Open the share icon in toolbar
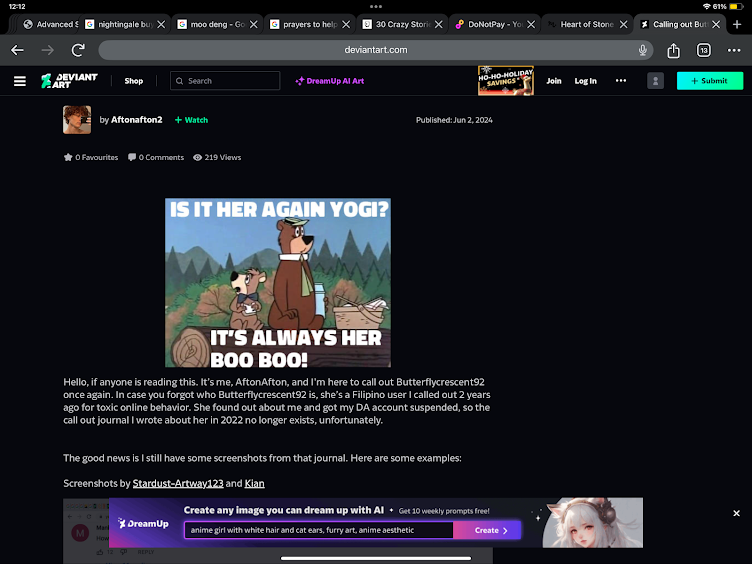The height and width of the screenshot is (564, 752). pos(673,50)
